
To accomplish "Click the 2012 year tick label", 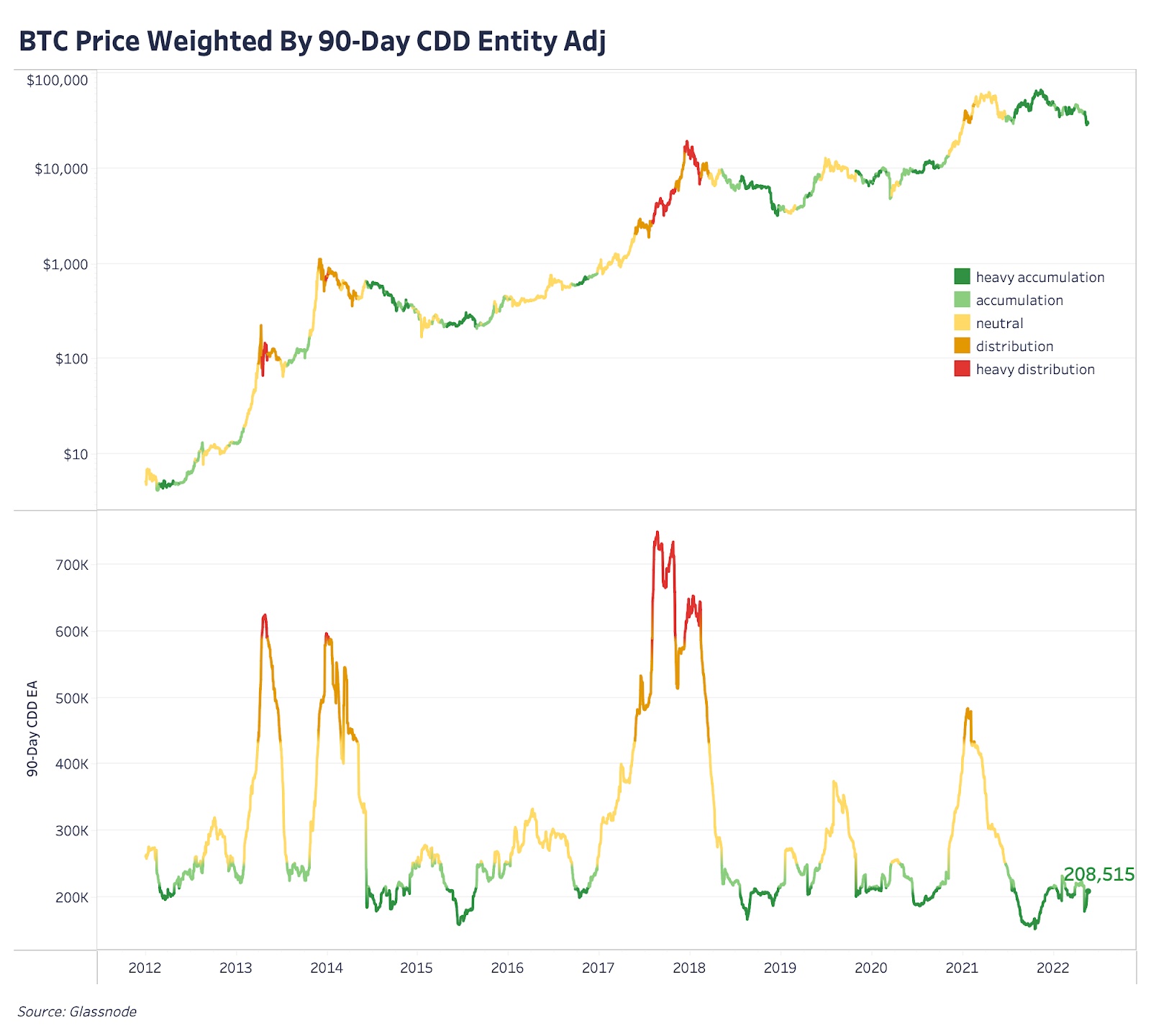I will pos(145,968).
